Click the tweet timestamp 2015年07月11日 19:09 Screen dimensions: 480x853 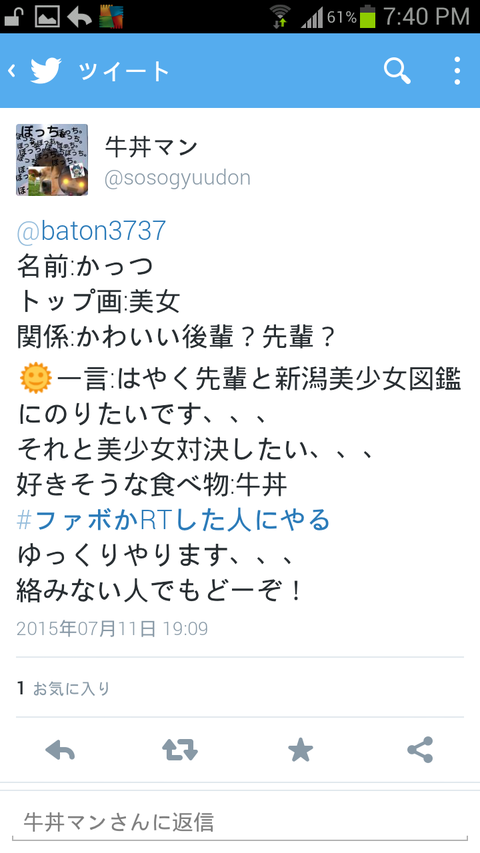pos(112,629)
